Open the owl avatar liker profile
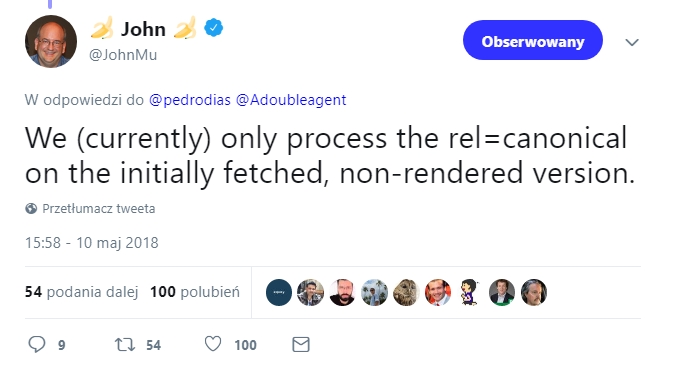The image size is (679, 382). pyautogui.click(x=406, y=292)
